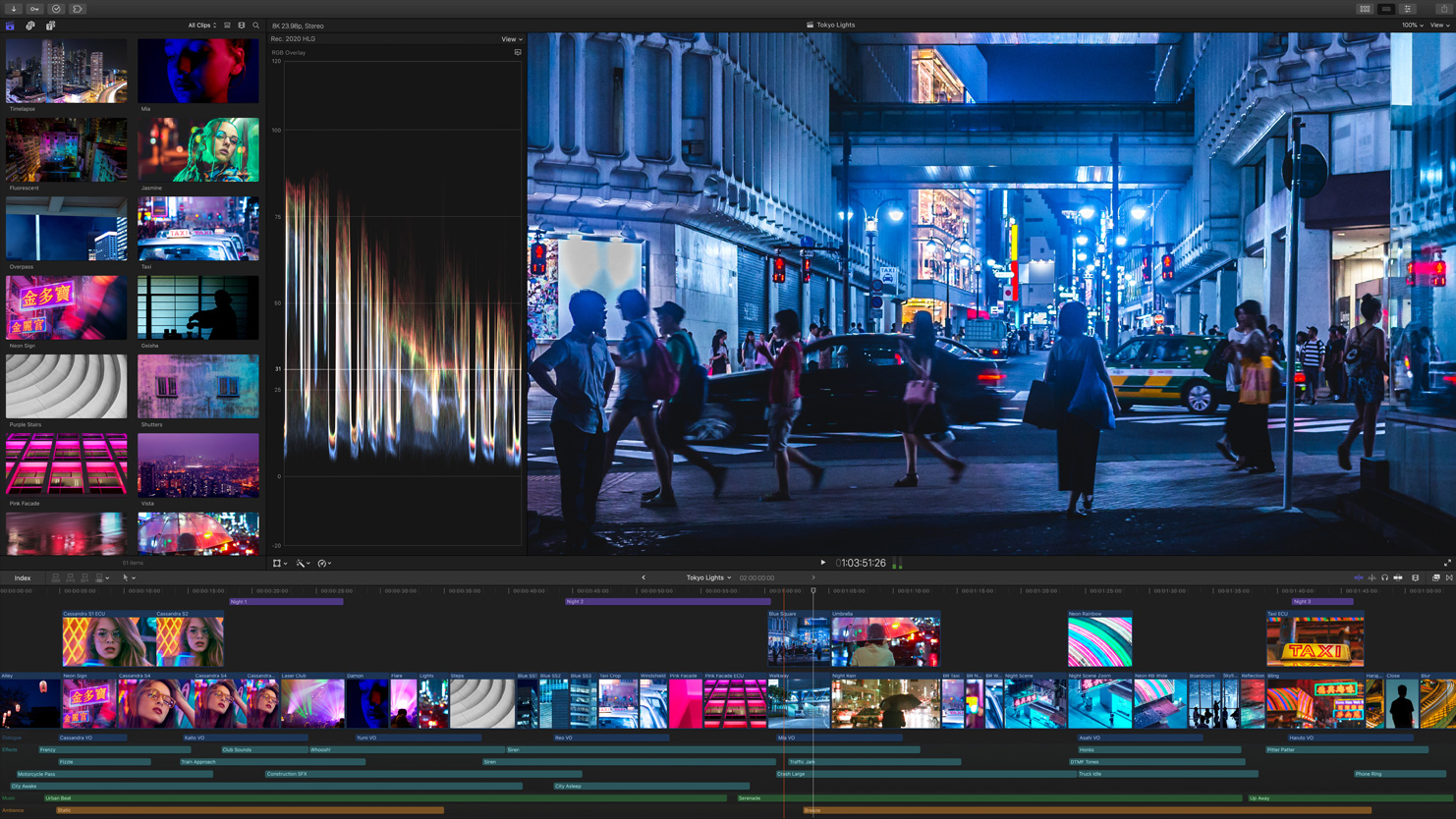This screenshot has height=819, width=1456.
Task: Click the Share export icon
Action: click(x=1443, y=9)
